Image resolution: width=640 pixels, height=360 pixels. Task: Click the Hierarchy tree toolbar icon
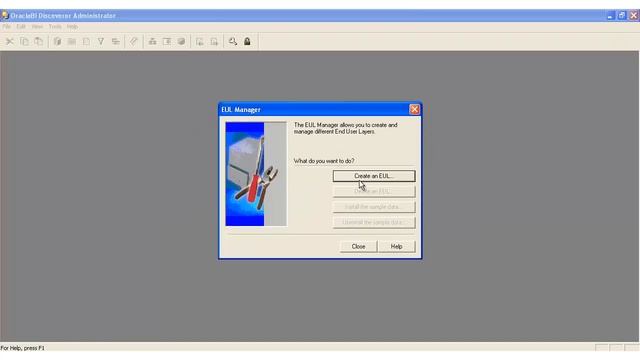tap(152, 42)
